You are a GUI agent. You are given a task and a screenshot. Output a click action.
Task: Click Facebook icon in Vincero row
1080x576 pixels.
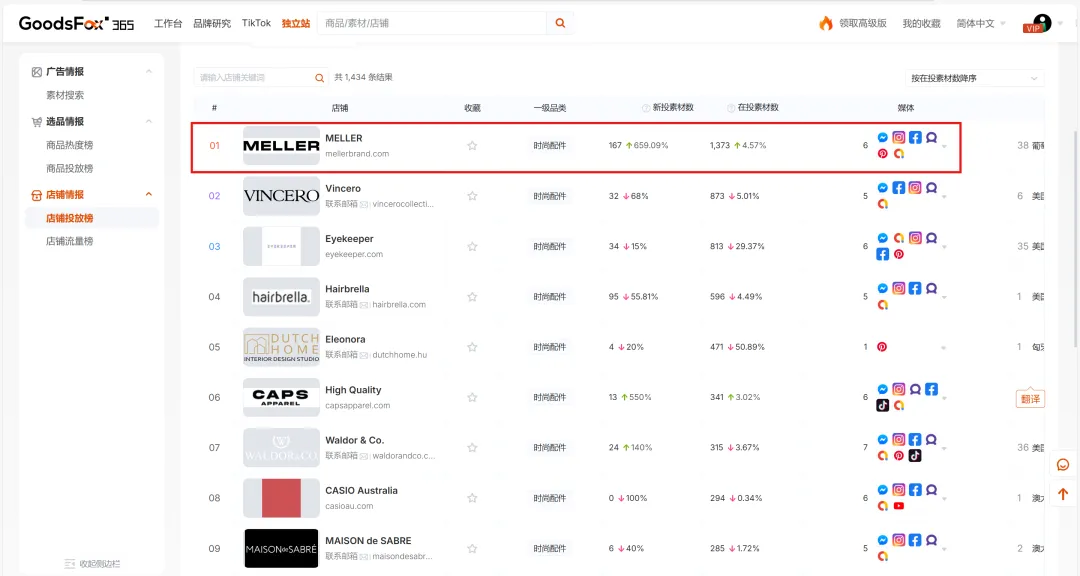point(898,187)
